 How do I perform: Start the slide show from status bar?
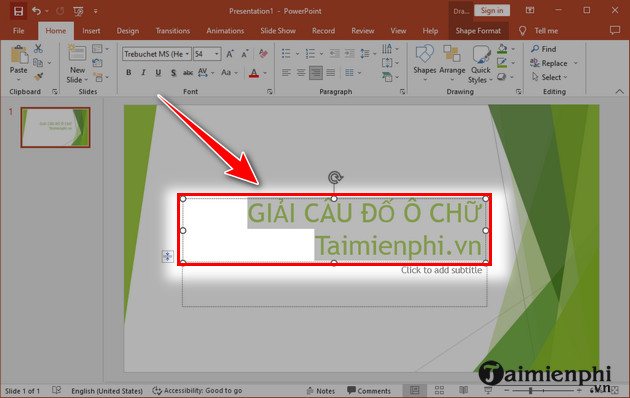(x=488, y=390)
